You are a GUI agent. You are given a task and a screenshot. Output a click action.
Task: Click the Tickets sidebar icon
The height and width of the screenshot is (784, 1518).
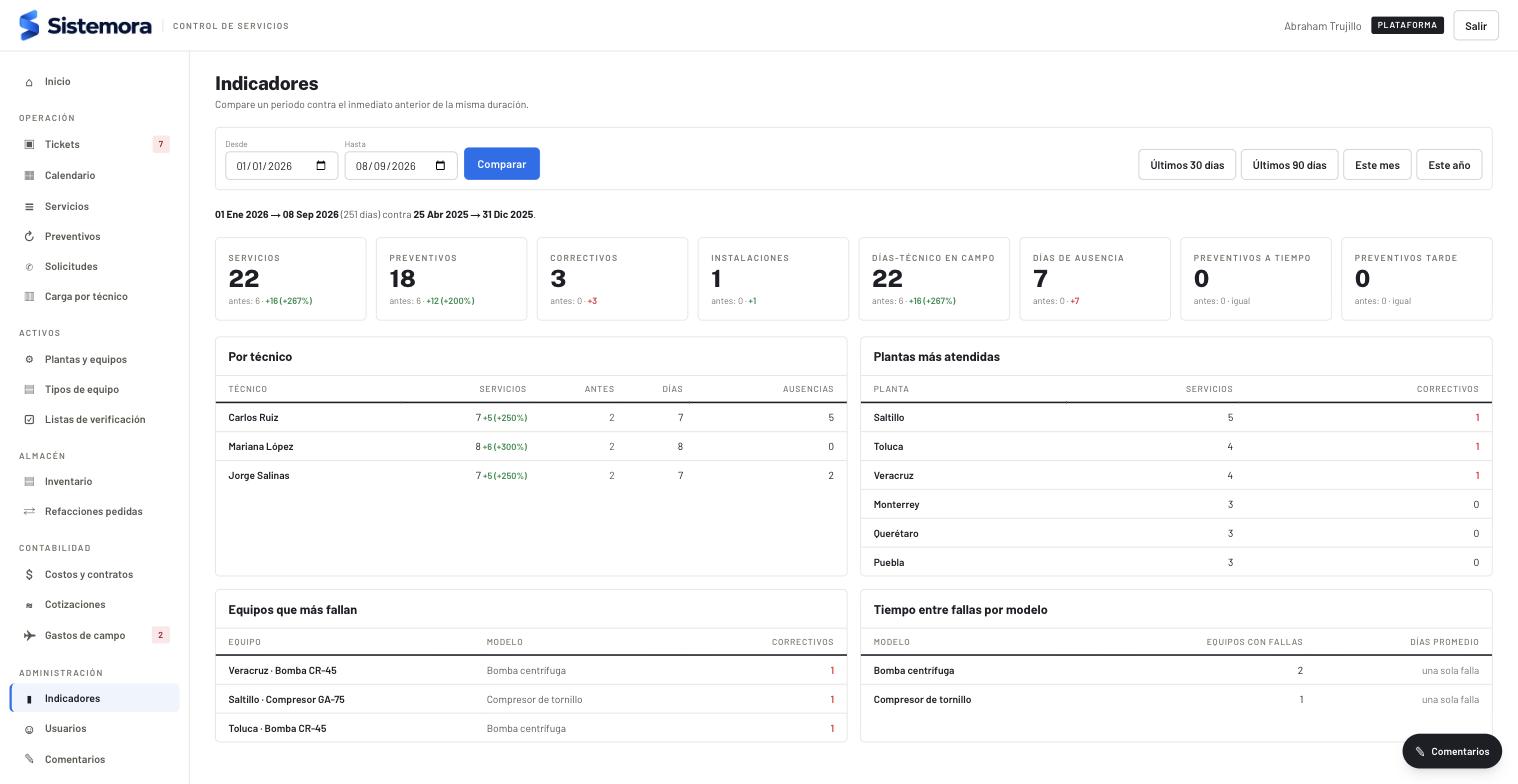(29, 145)
